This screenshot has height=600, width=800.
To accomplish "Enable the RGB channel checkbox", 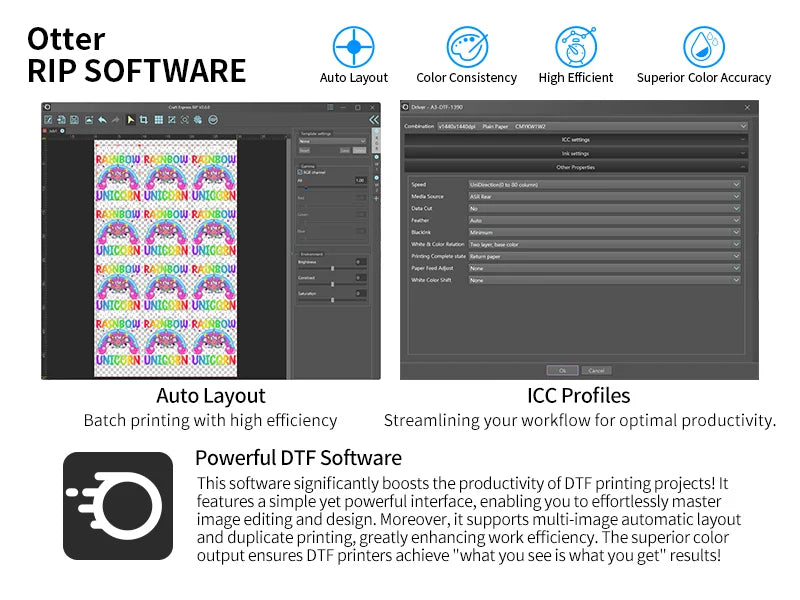I will pyautogui.click(x=298, y=172).
